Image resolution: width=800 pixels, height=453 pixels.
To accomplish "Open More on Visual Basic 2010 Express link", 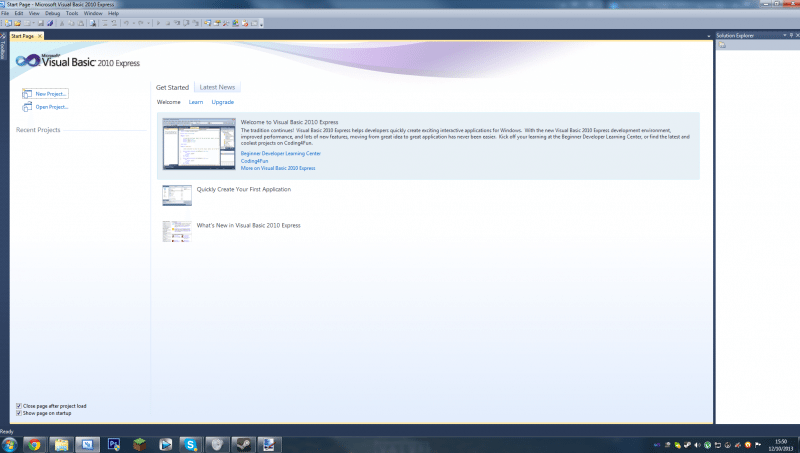I will (x=278, y=168).
